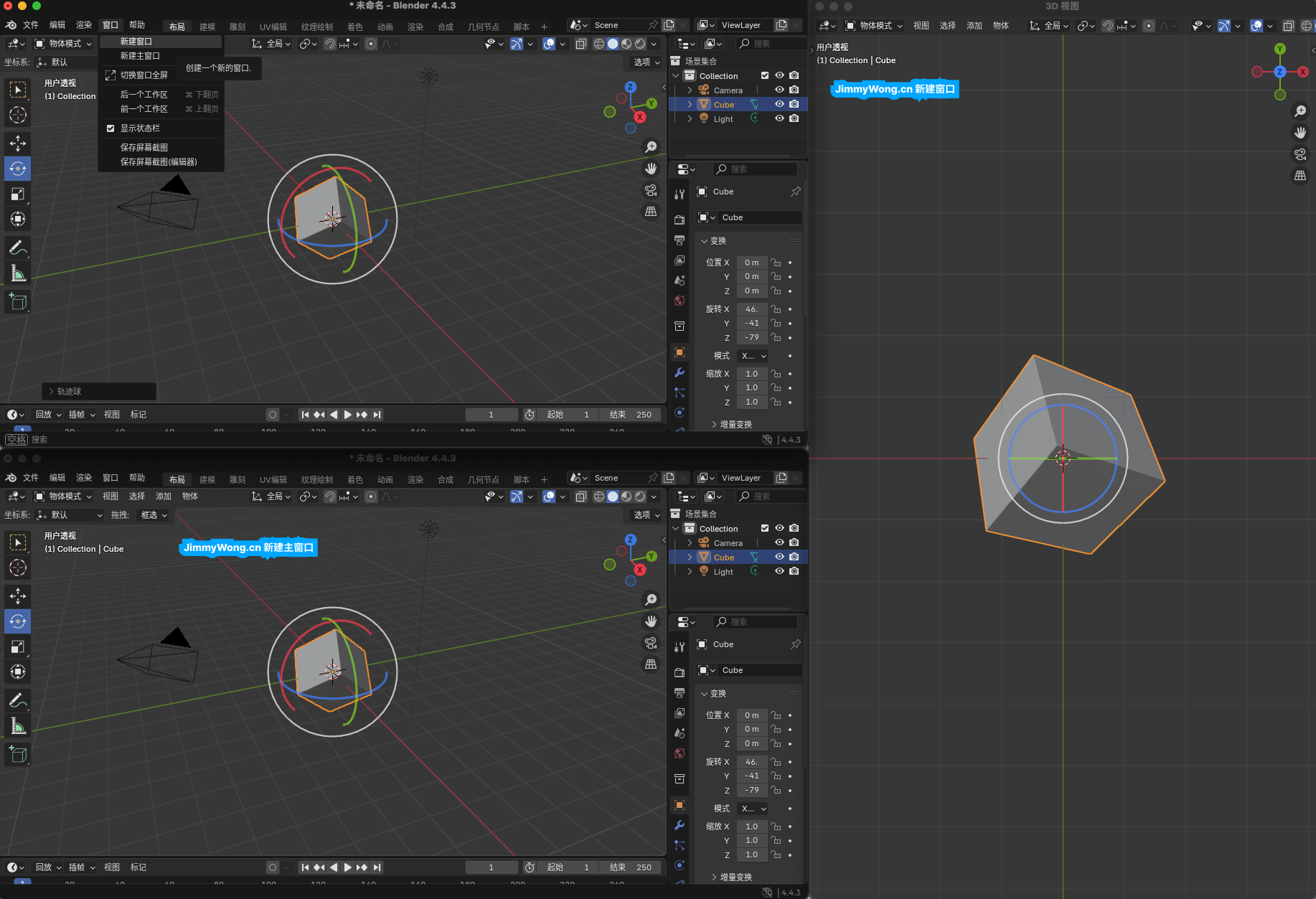Select the Measure tool in top window

point(18,274)
